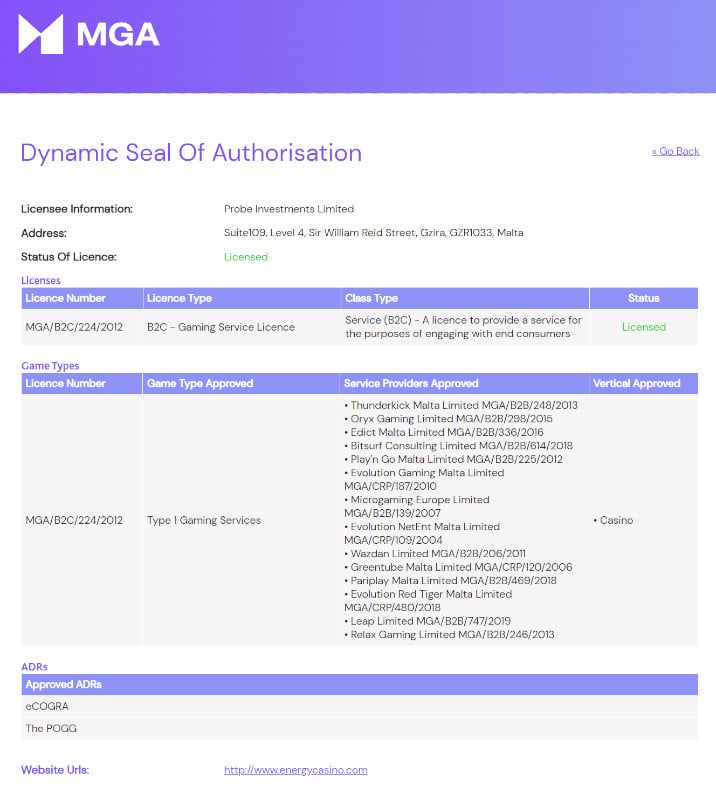
Task: Open the energycasino.com website URL
Action: [x=295, y=770]
